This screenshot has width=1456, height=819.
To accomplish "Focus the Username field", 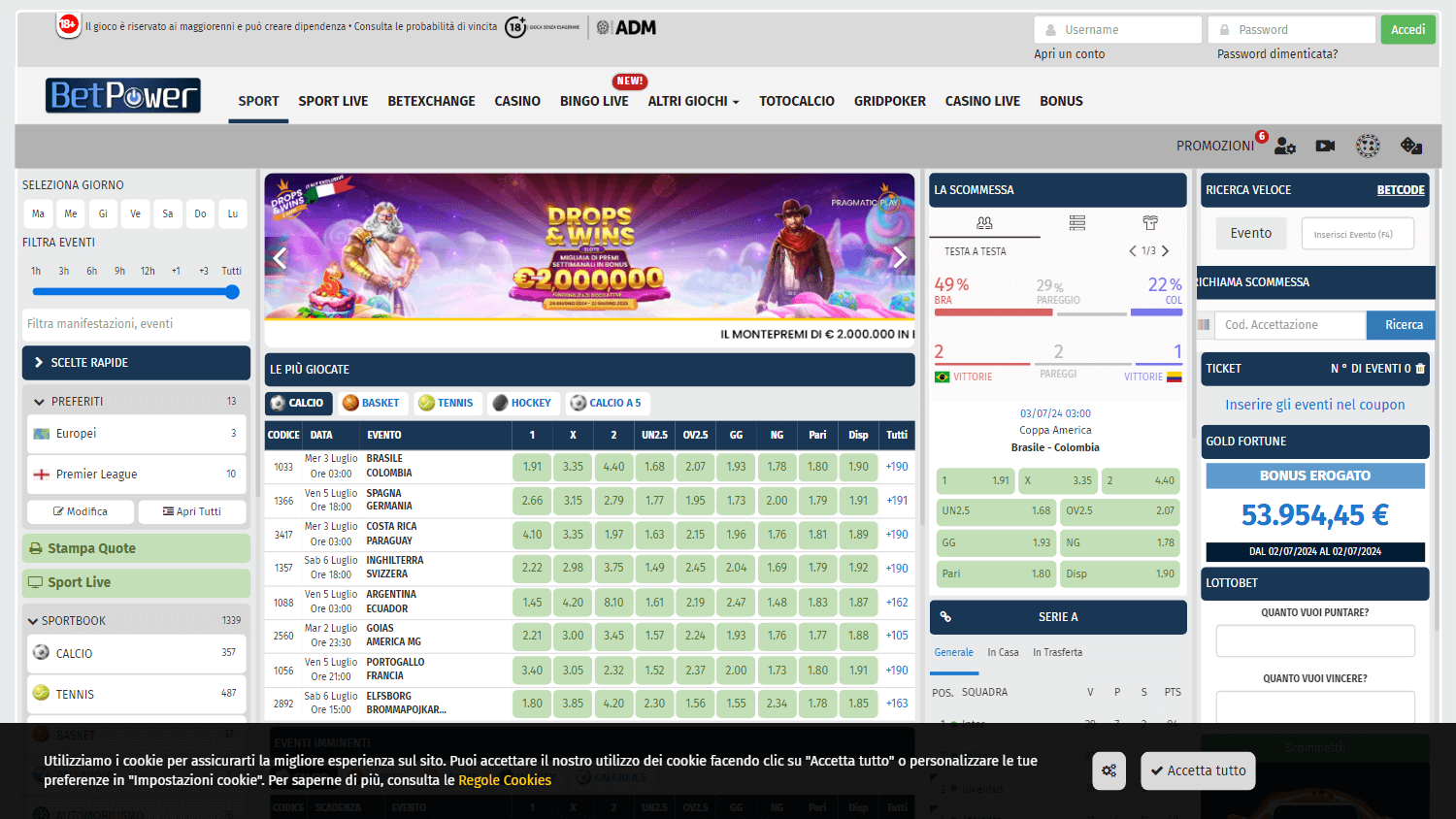I will point(1117,30).
